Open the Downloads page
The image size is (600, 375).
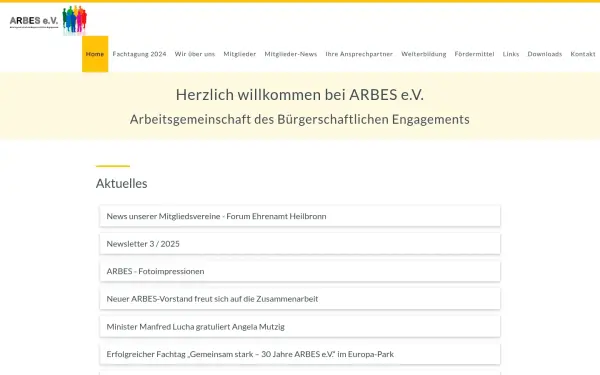[x=545, y=54]
